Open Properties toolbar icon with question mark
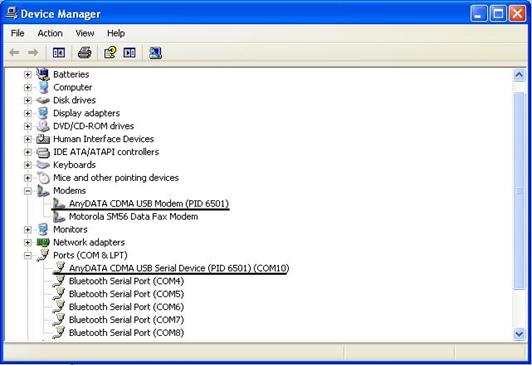Viewport: 532px width, 365px height. pos(110,53)
